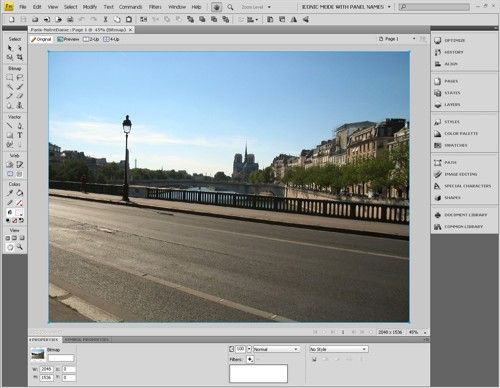The width and height of the screenshot is (500, 388).
Task: Toggle Show Slices and Hotspots
Action: [20, 174]
